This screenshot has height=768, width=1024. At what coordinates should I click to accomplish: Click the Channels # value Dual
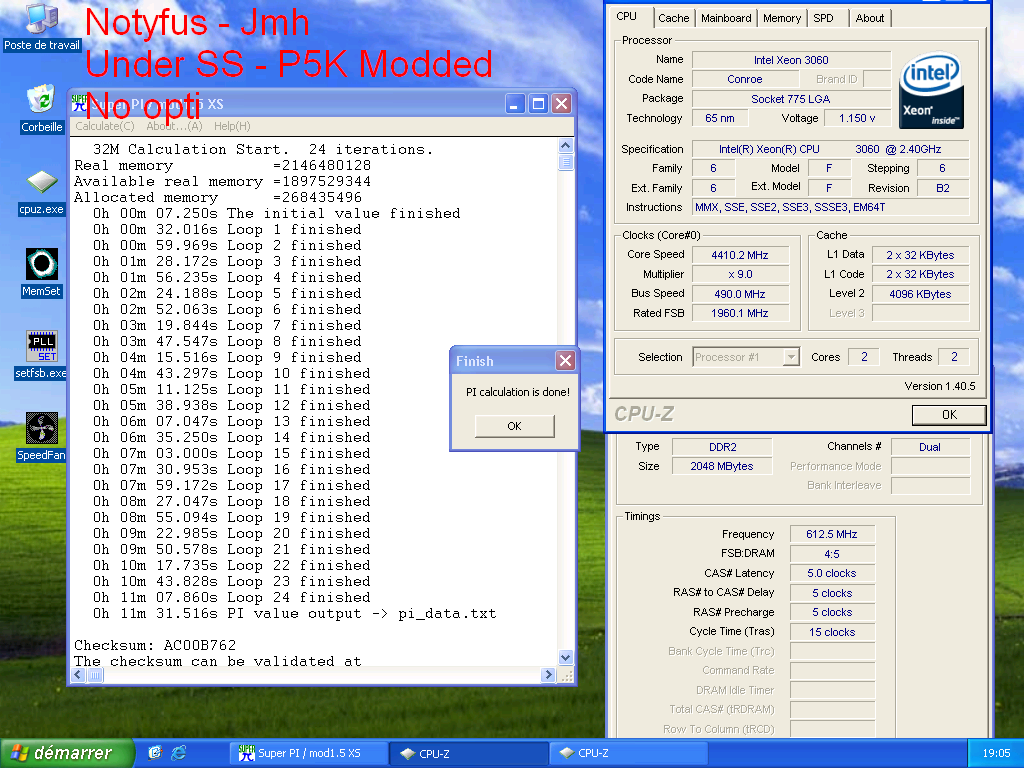(930, 447)
